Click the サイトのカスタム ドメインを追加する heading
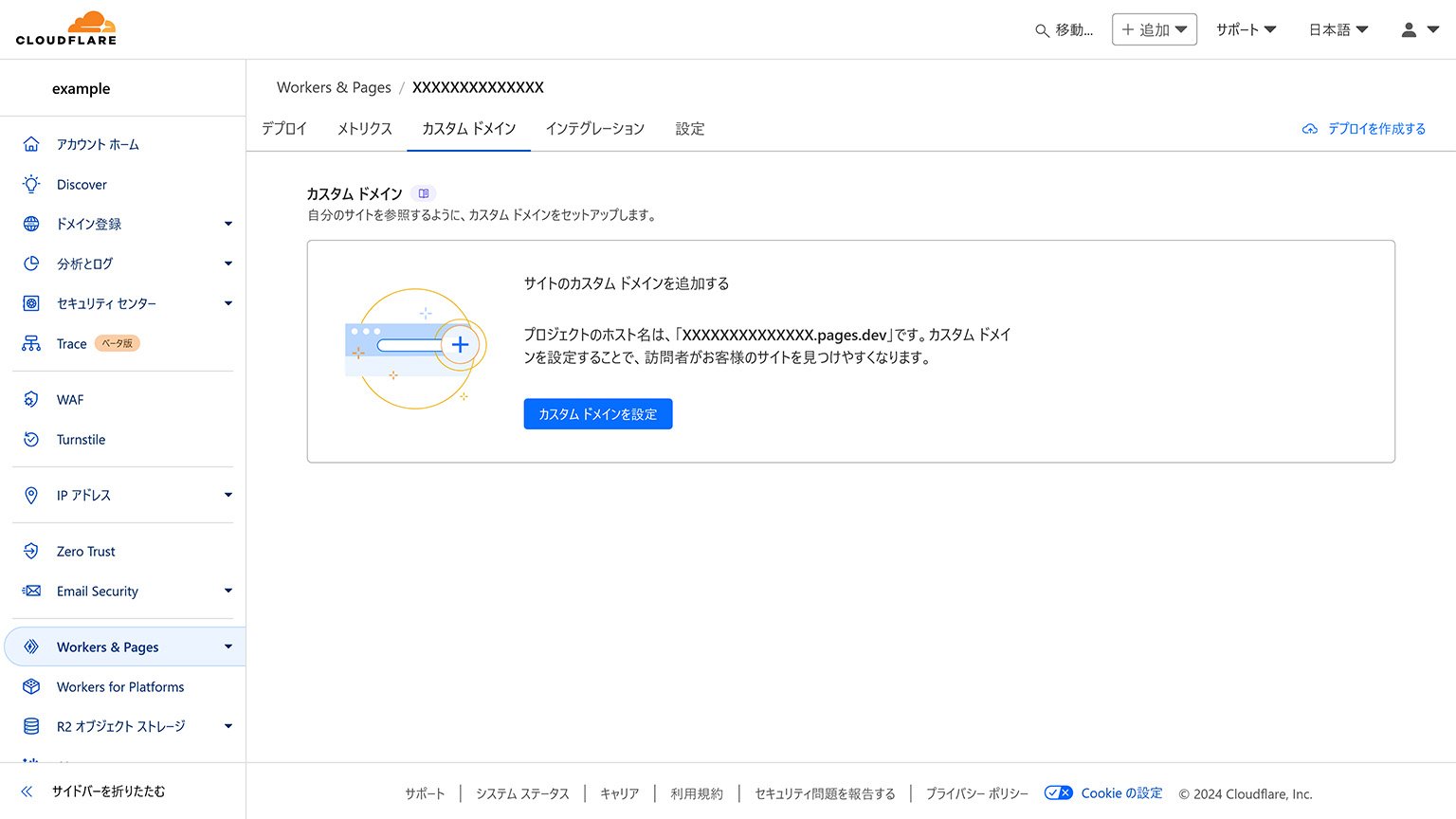1456x819 pixels. coord(627,283)
